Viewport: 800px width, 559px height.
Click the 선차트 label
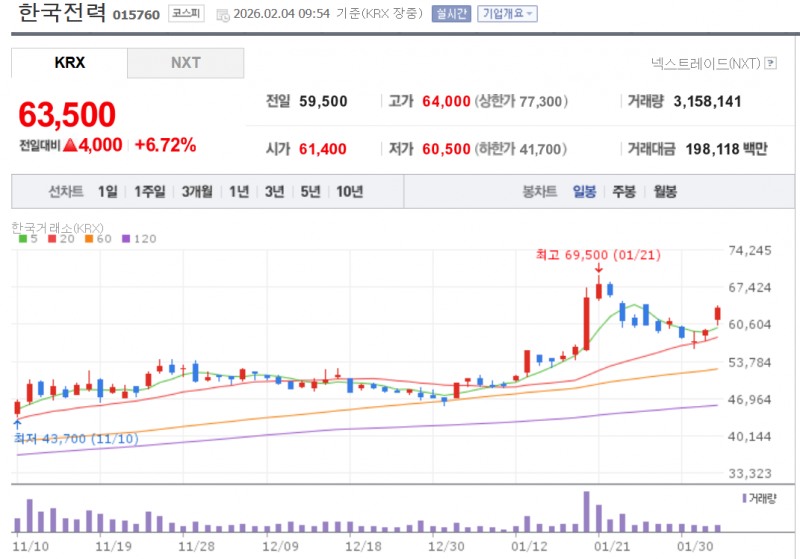(x=66, y=192)
